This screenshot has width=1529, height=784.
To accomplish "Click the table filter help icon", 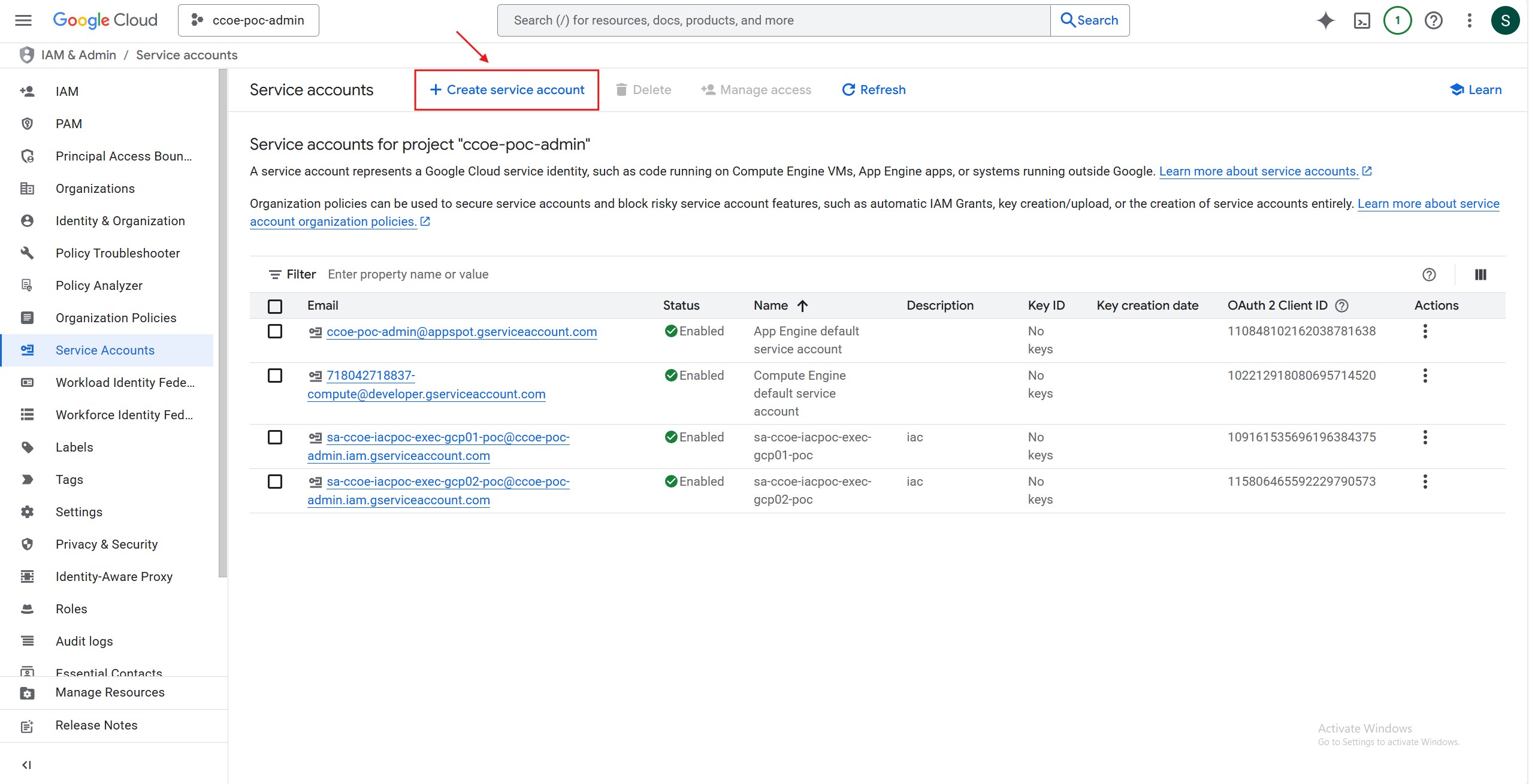I will pos(1429,274).
